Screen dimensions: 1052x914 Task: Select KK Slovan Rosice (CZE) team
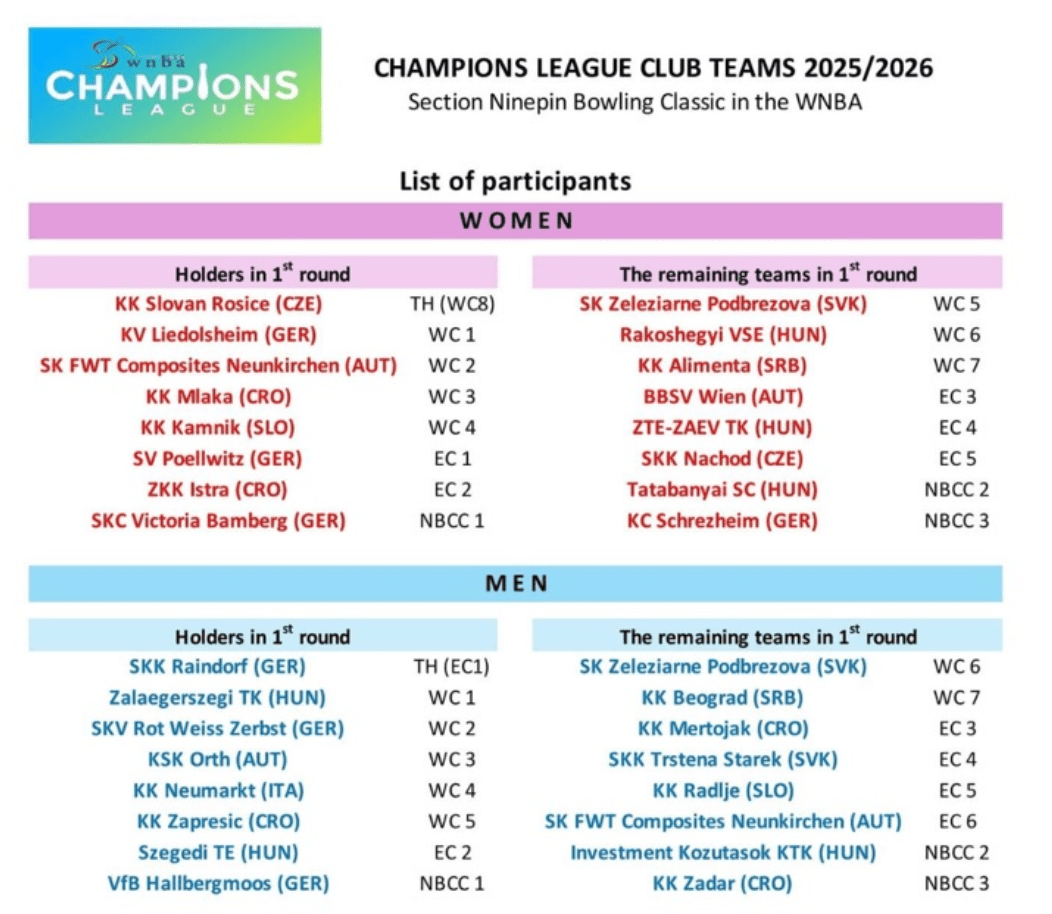click(219, 303)
